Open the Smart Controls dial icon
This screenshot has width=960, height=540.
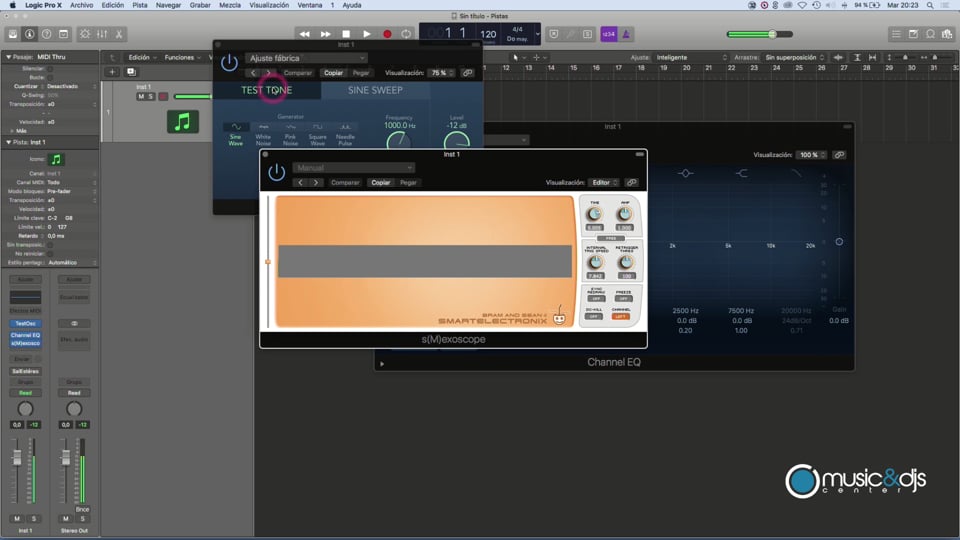tap(85, 34)
